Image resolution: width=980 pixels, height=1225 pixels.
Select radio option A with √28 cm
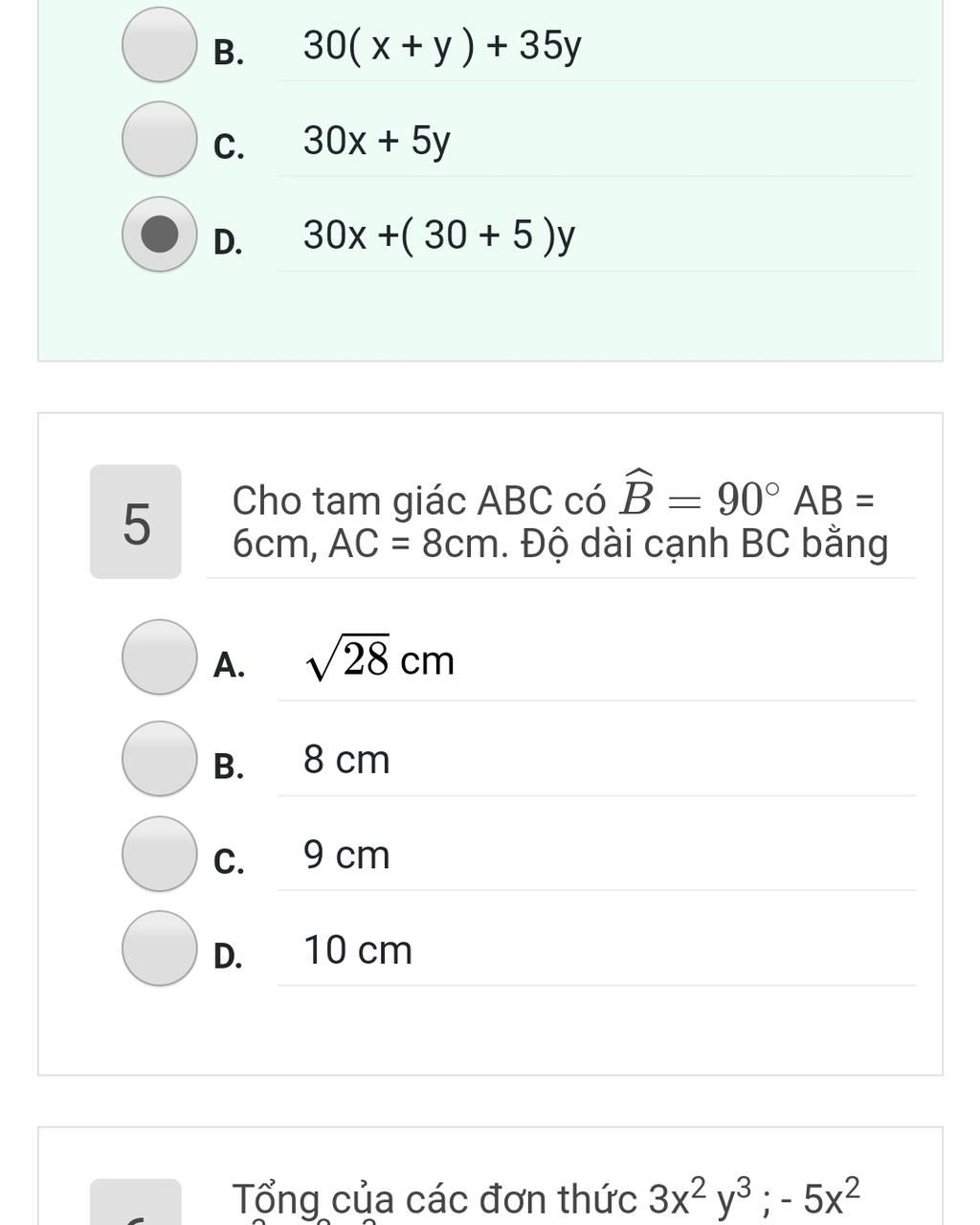click(x=160, y=657)
